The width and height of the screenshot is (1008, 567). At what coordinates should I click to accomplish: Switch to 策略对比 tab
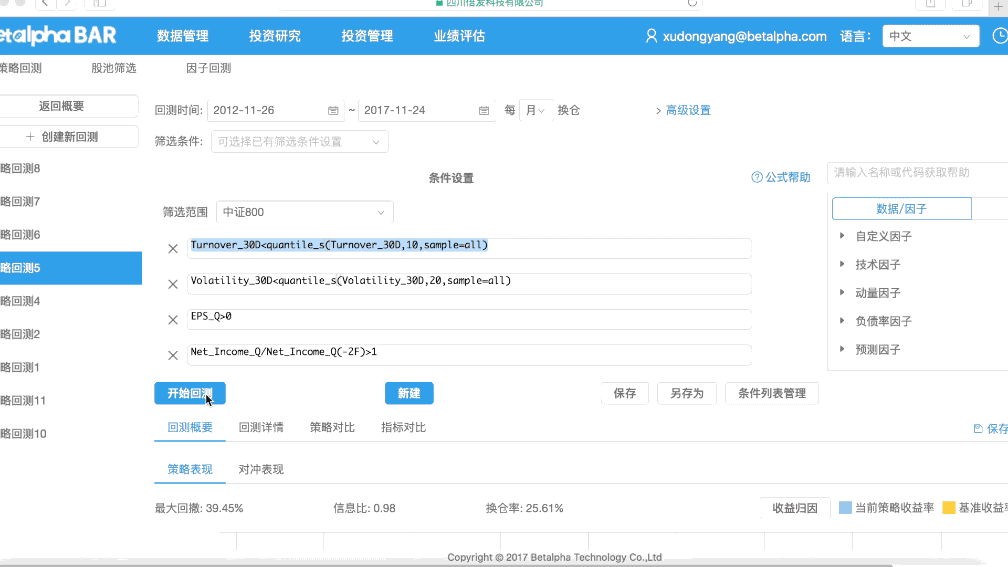(332, 428)
